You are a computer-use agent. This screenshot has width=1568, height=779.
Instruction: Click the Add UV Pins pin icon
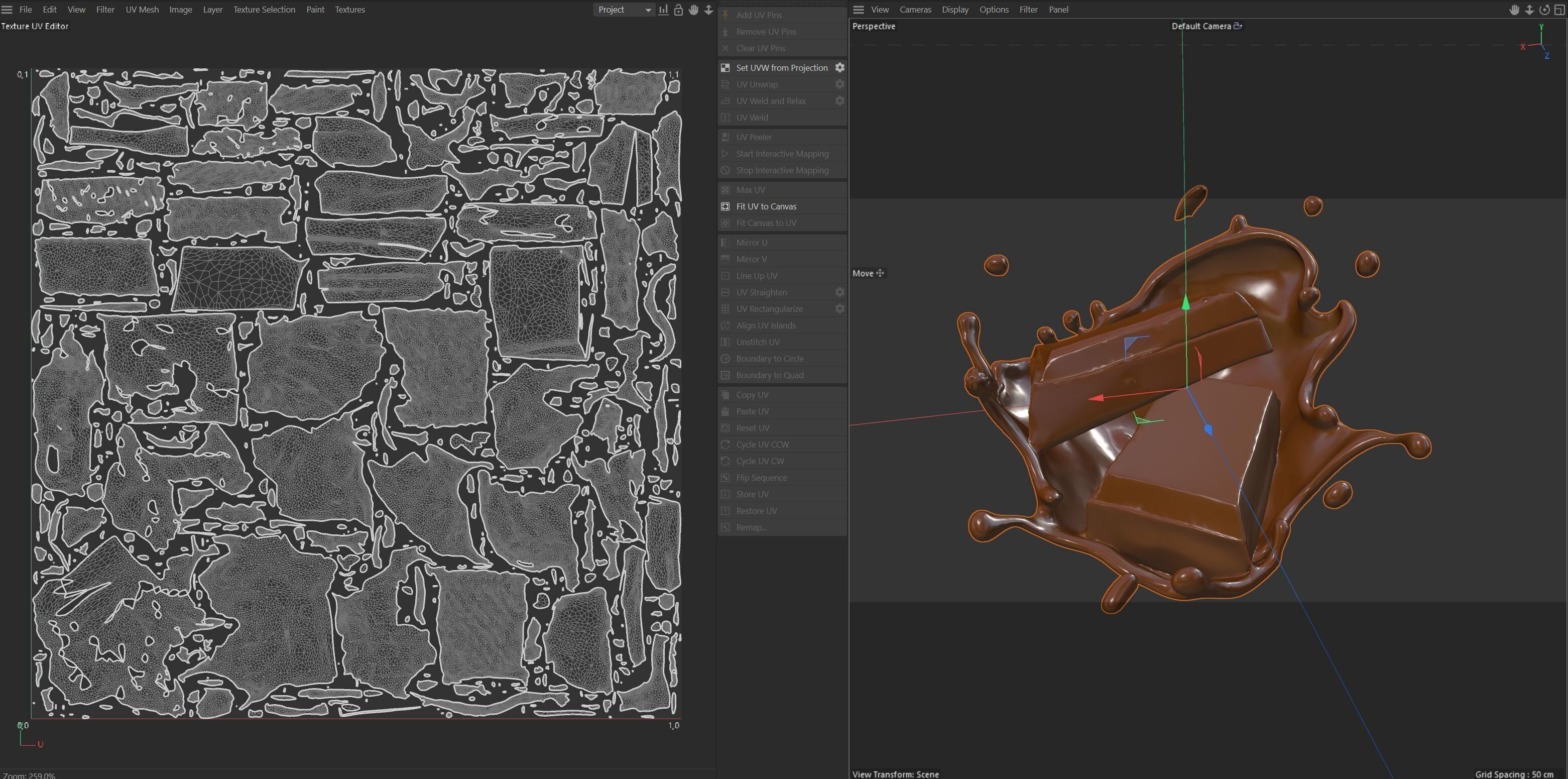(x=725, y=15)
